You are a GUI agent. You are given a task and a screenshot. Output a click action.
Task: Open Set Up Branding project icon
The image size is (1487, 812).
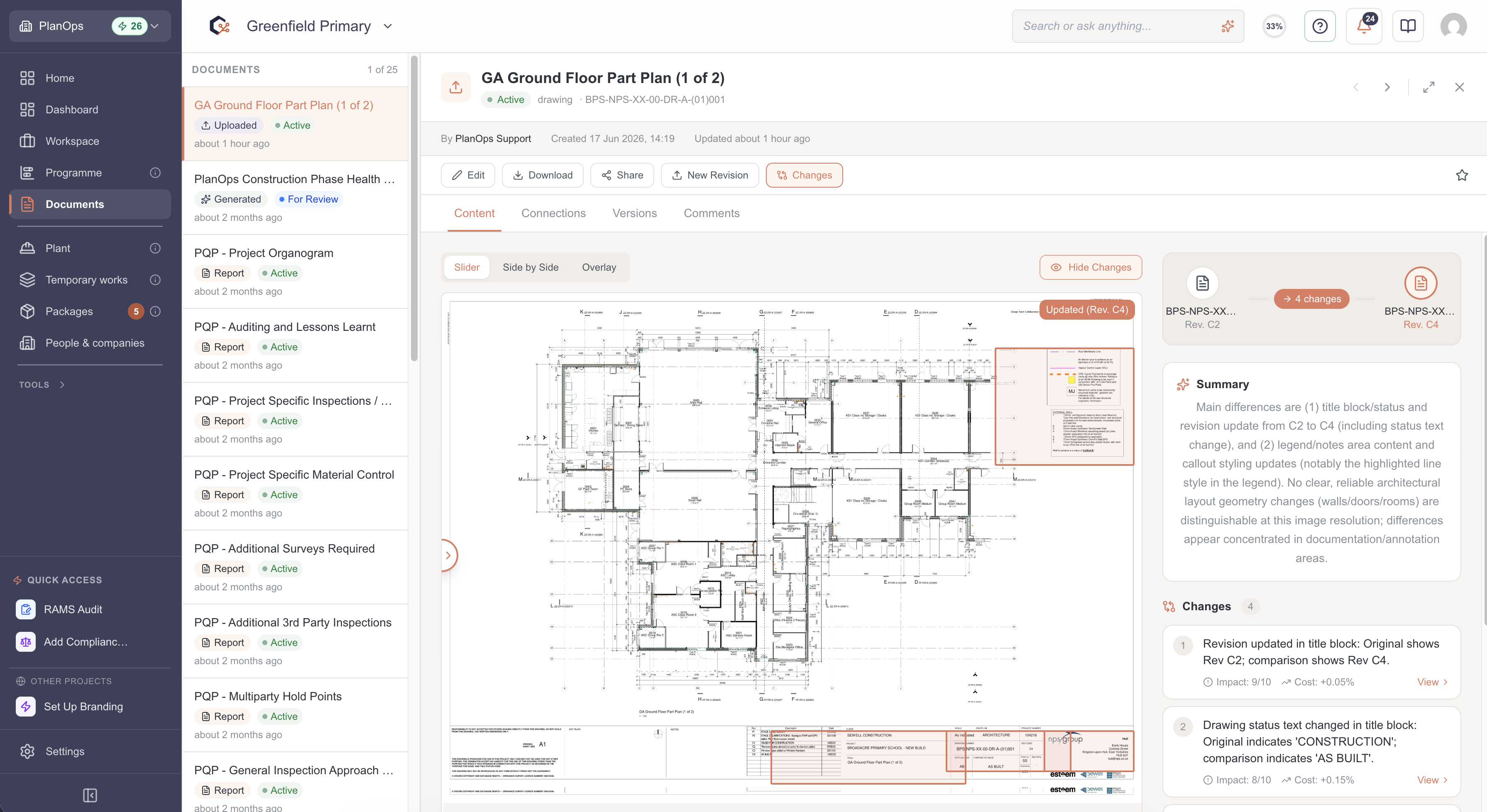coord(25,707)
